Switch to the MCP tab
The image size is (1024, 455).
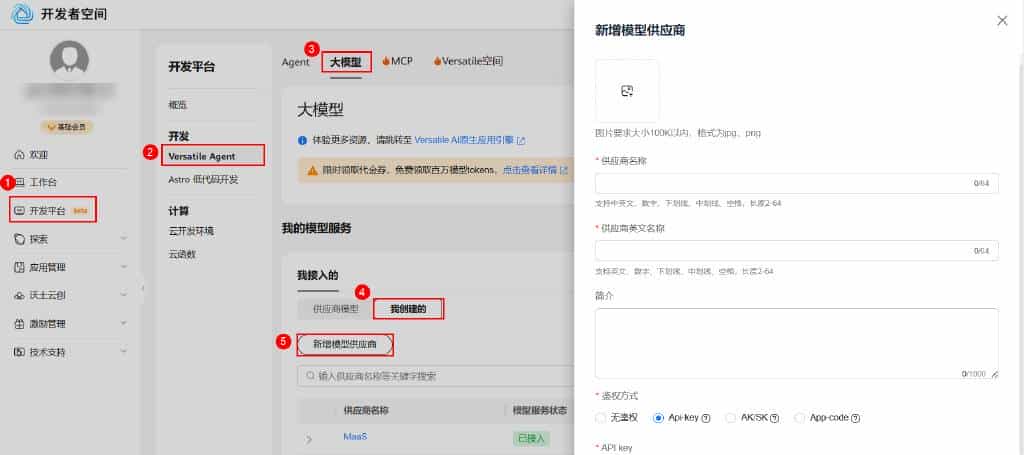coord(397,62)
